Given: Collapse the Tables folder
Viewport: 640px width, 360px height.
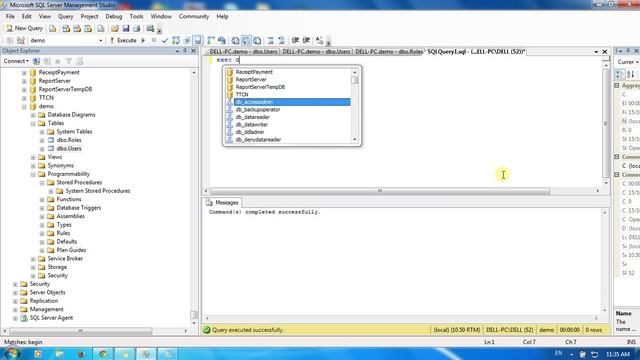Looking at the screenshot, I should click(x=33, y=123).
